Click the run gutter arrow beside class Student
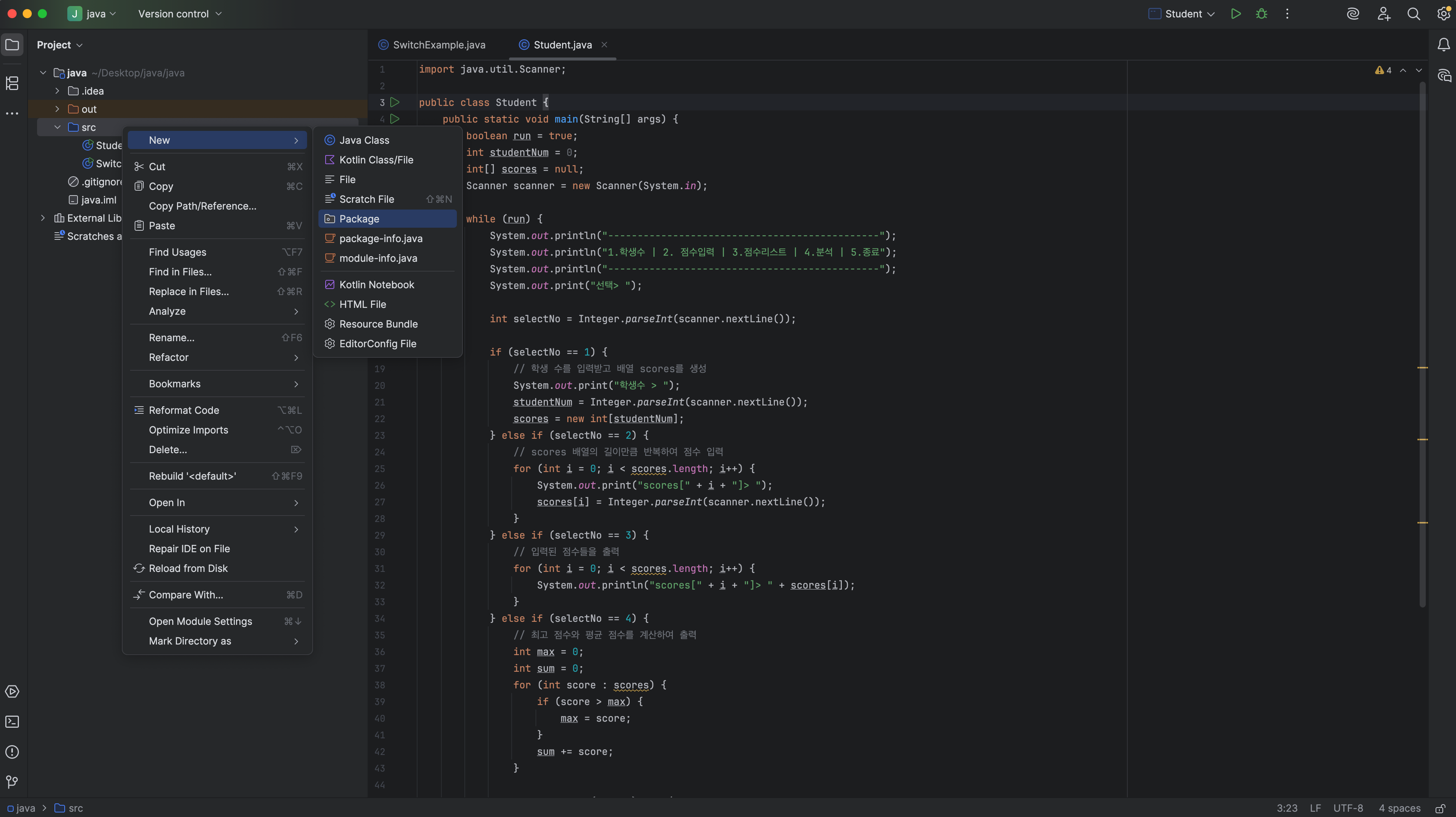Image resolution: width=1456 pixels, height=817 pixels. point(395,103)
